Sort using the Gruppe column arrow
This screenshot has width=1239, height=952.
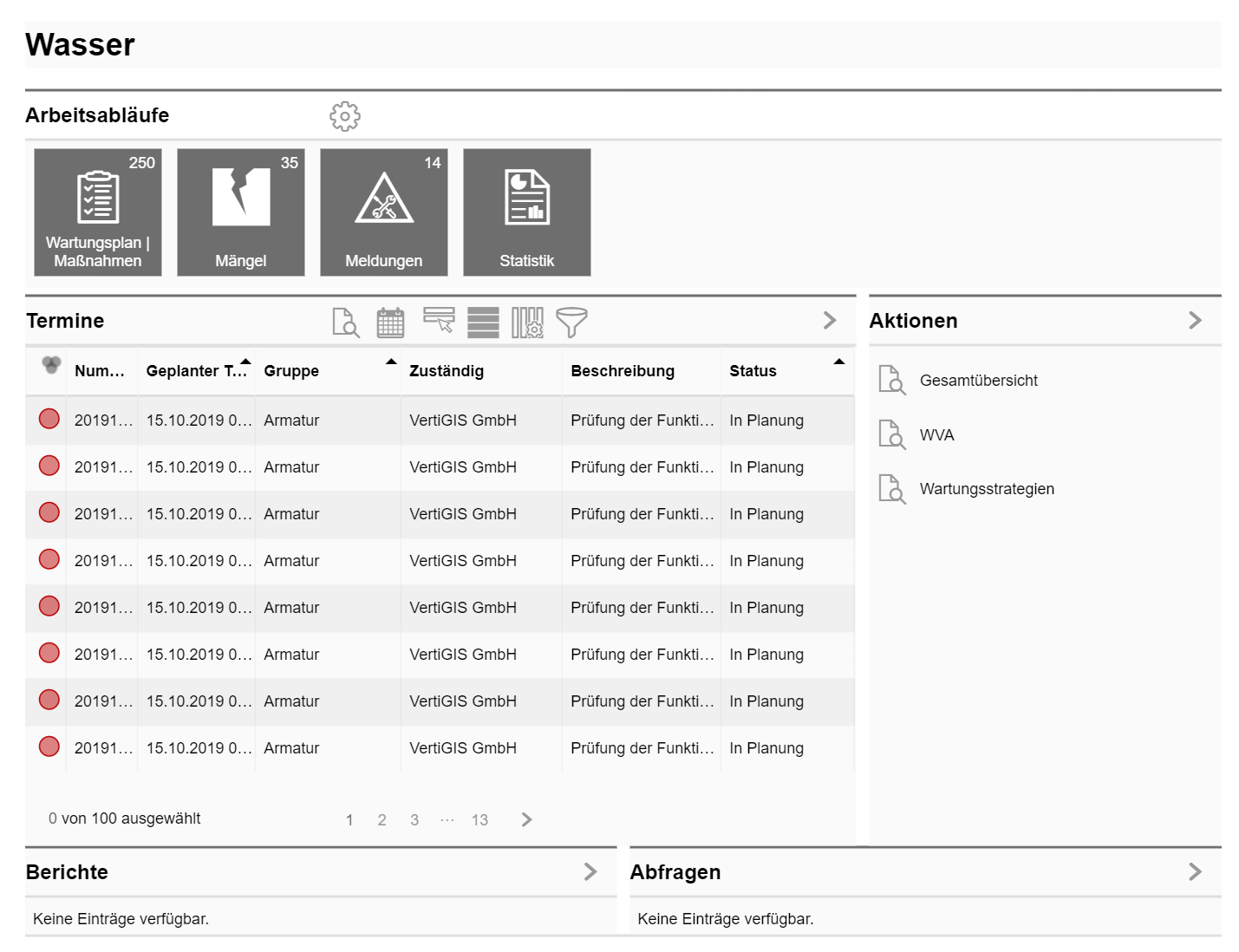[x=391, y=362]
